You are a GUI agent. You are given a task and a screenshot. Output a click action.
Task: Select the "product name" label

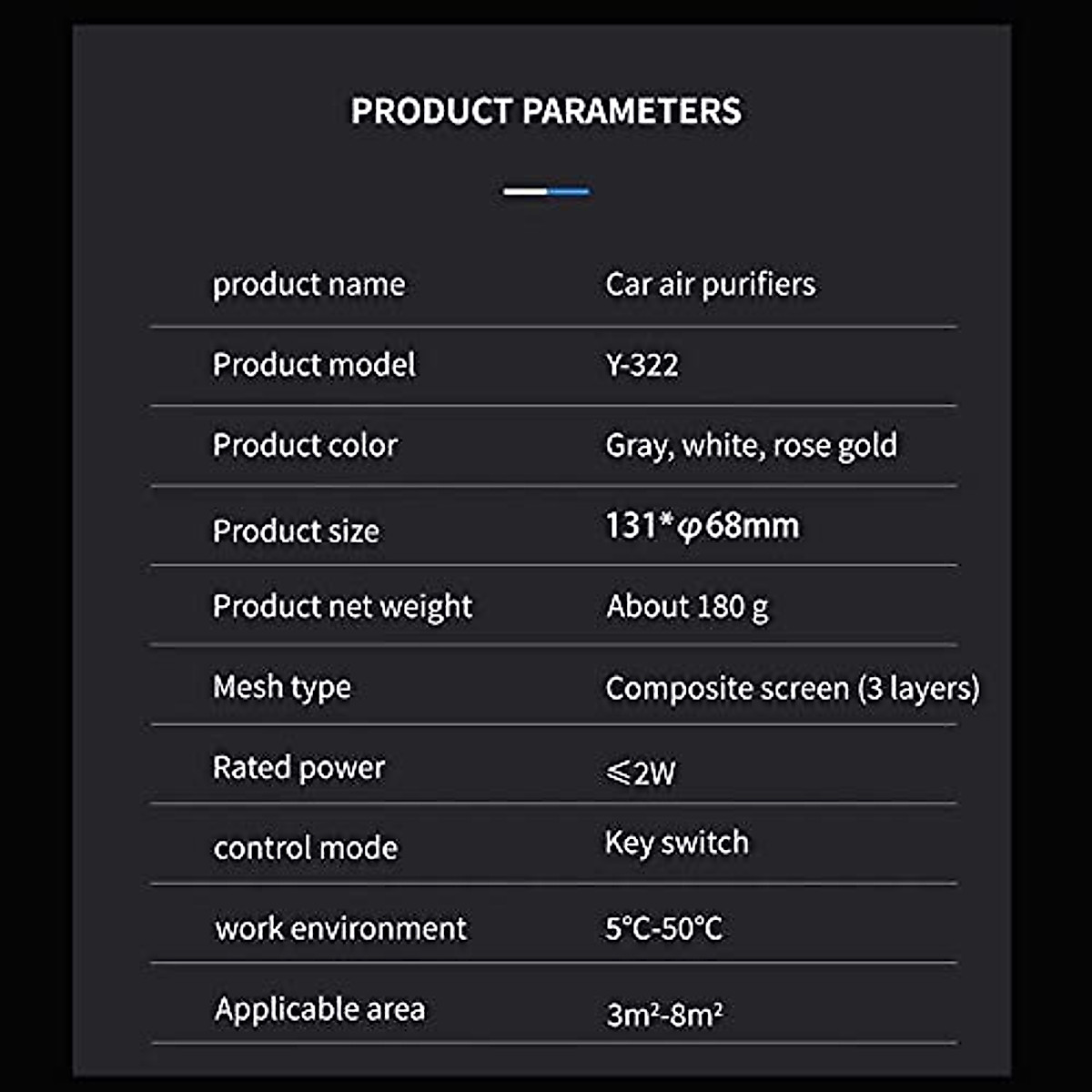[x=308, y=285]
